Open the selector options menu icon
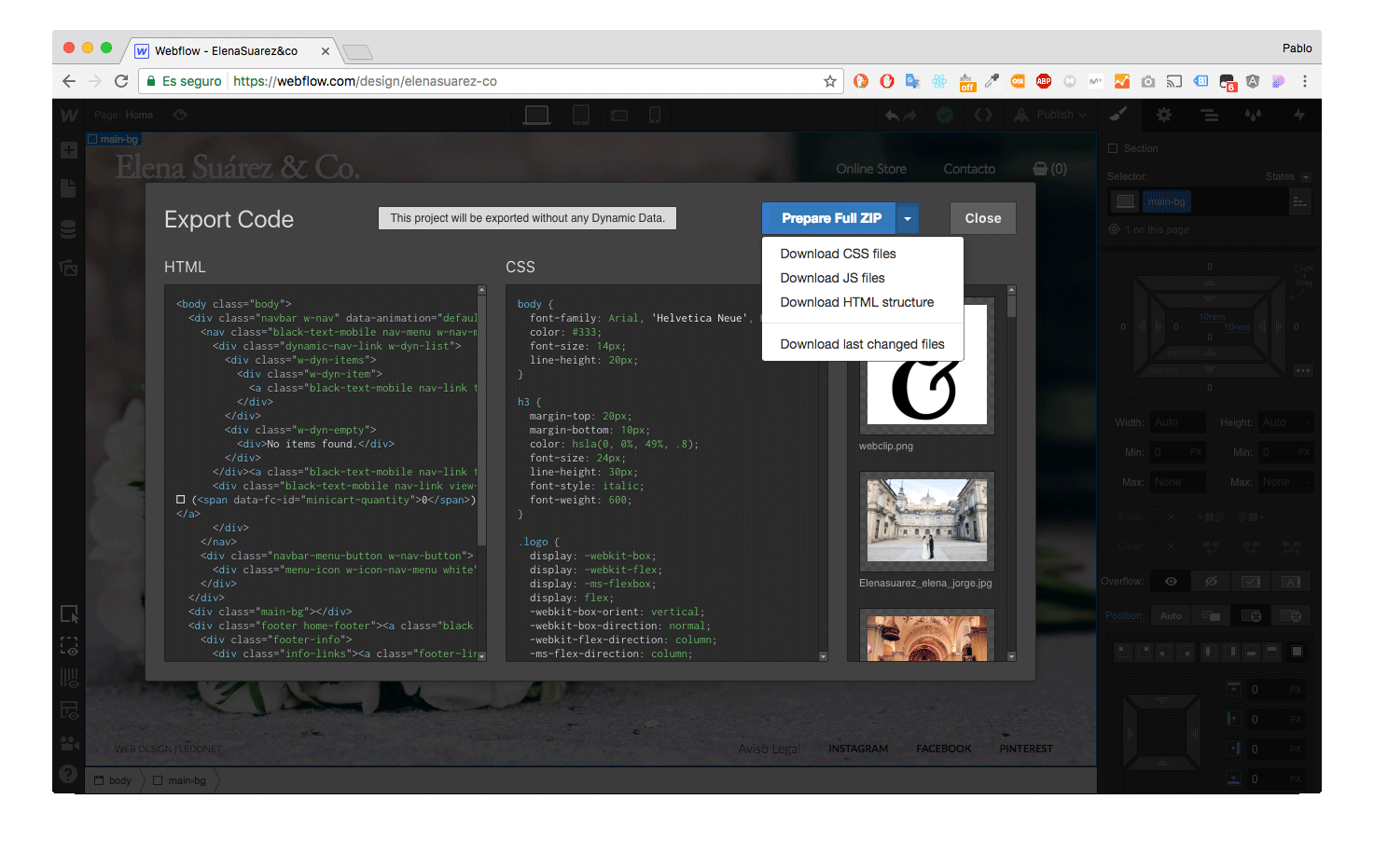The width and height of the screenshot is (1374, 868). click(1300, 201)
